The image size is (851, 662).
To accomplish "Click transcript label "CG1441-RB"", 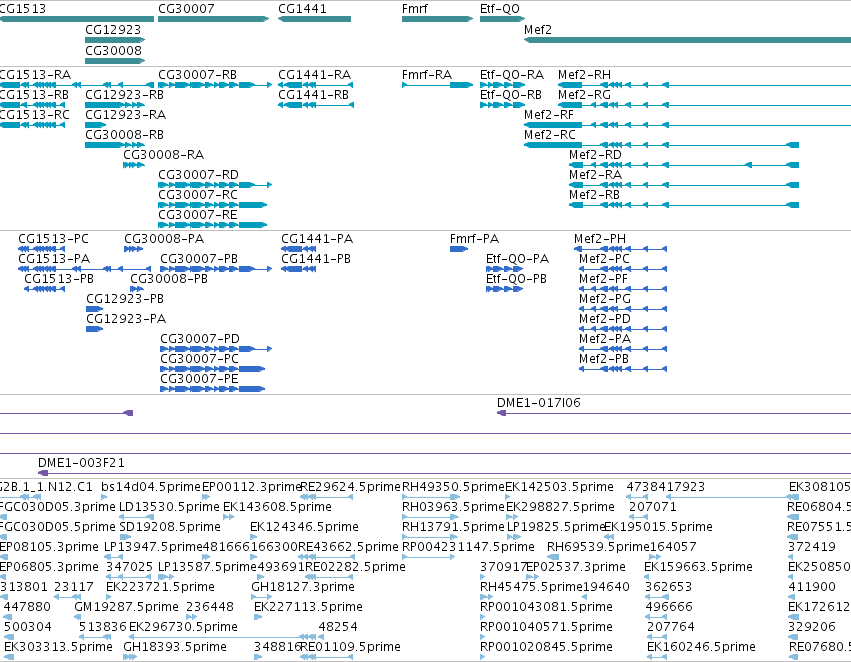I will point(313,95).
